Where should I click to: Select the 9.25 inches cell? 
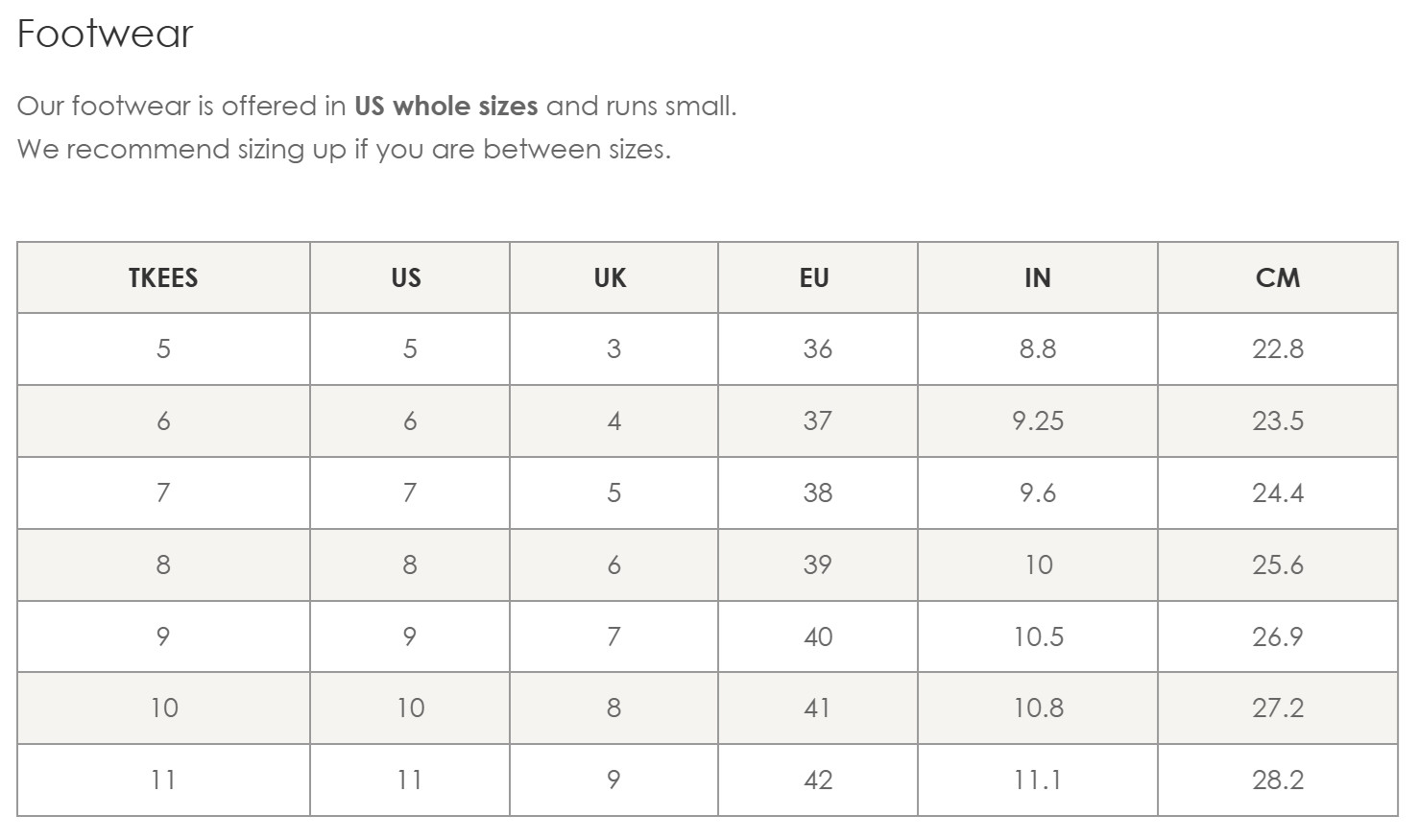(1038, 420)
